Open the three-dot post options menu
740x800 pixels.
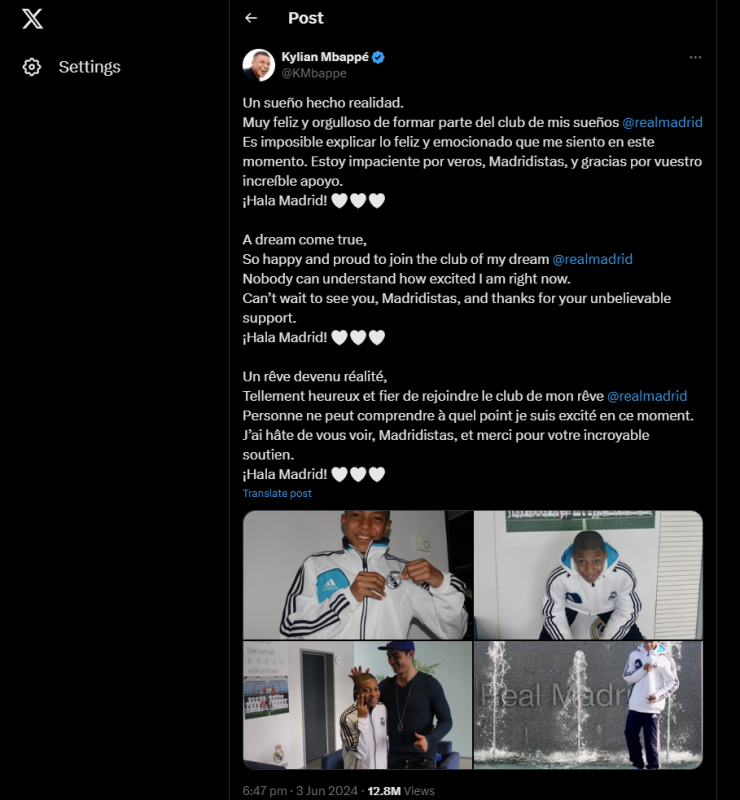[x=695, y=57]
